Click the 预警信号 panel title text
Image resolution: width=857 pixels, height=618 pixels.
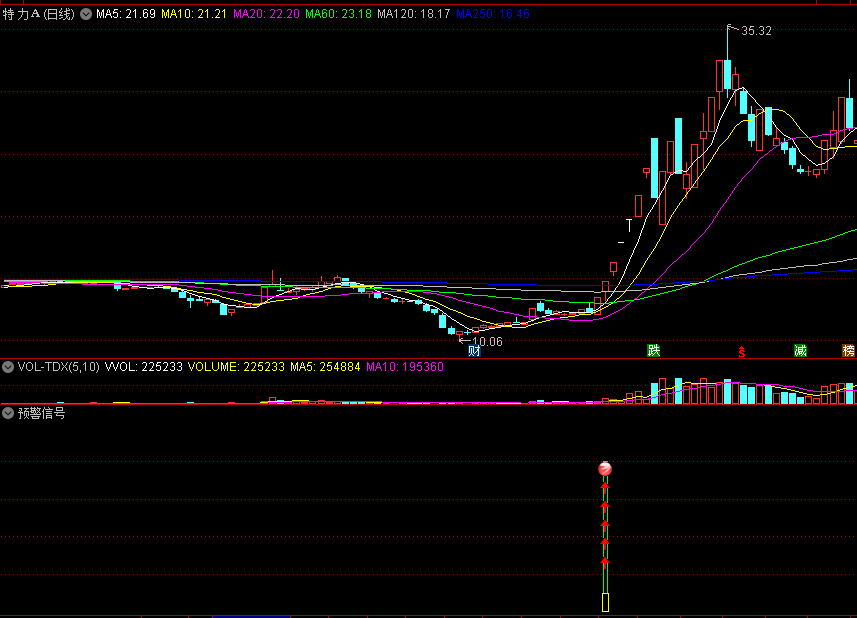42,414
